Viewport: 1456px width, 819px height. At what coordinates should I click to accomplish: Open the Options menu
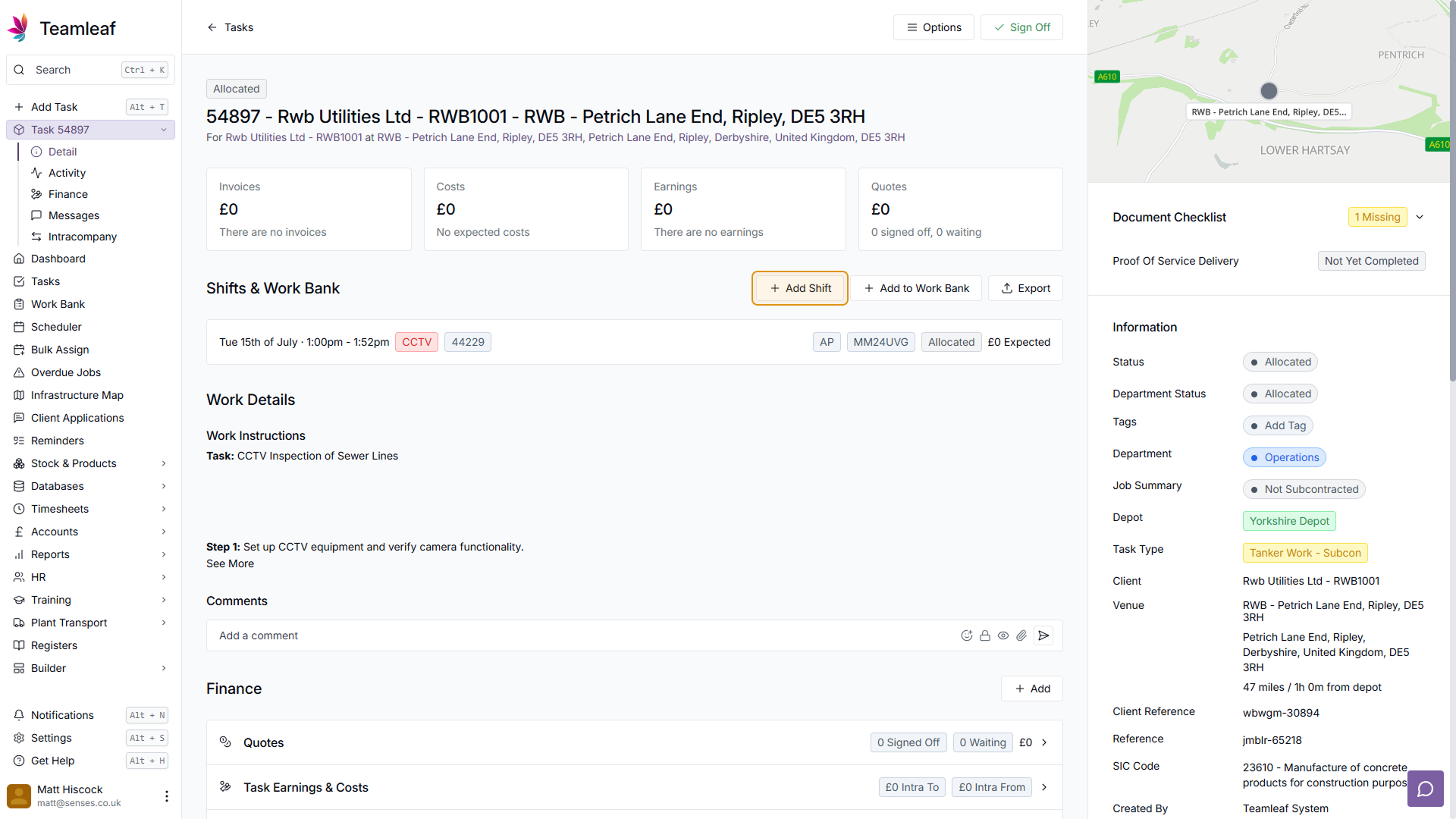(934, 27)
